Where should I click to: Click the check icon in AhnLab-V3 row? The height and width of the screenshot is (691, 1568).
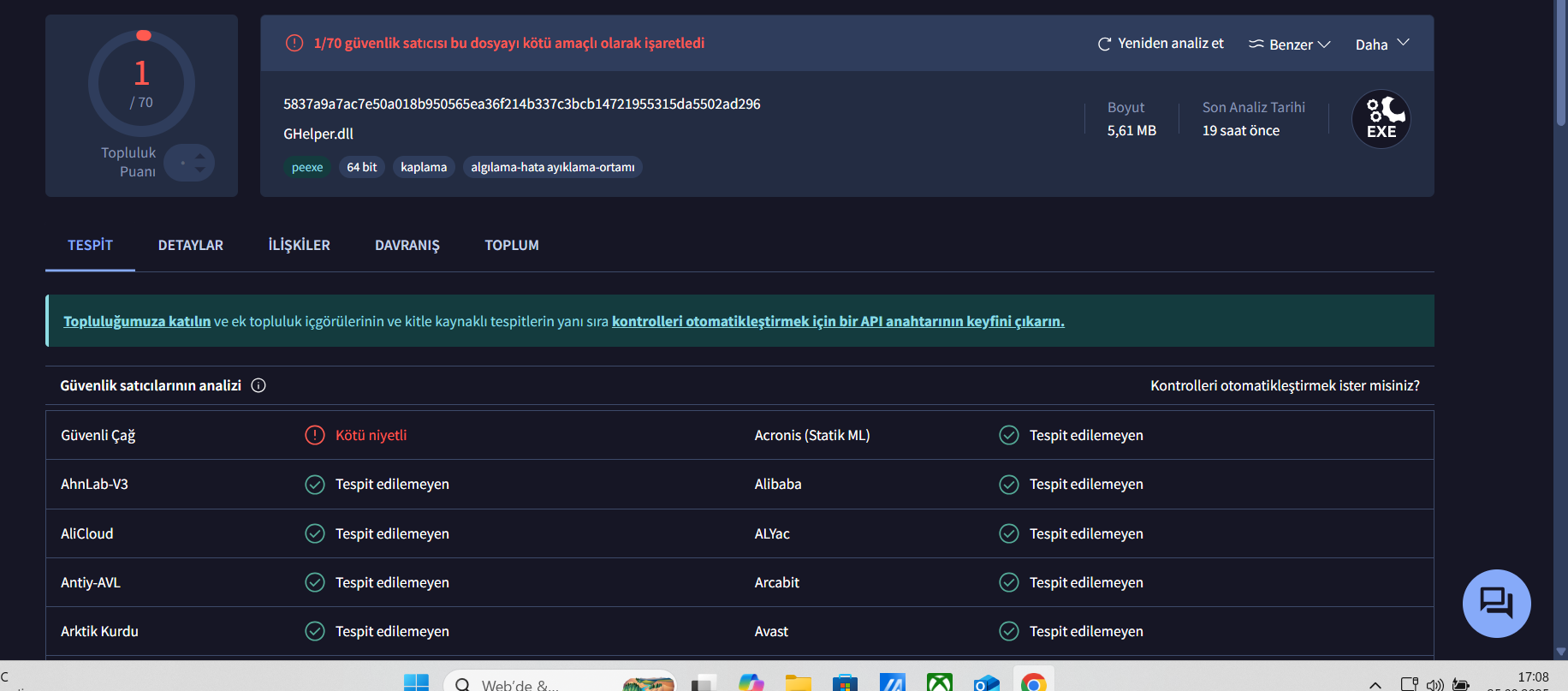click(315, 485)
